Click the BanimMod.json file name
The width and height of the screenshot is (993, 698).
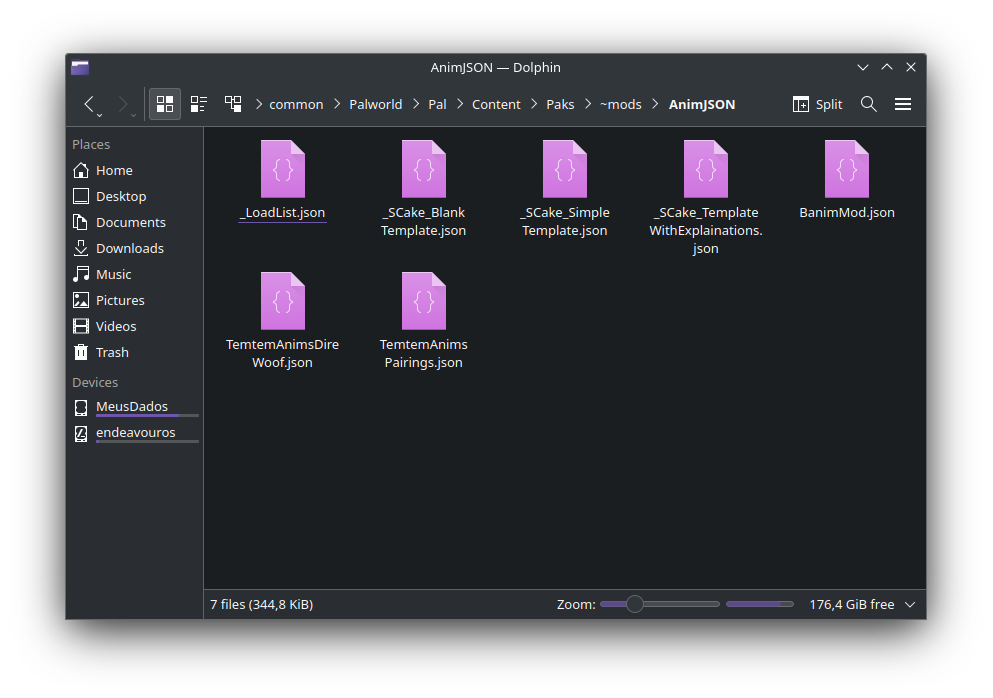(847, 213)
